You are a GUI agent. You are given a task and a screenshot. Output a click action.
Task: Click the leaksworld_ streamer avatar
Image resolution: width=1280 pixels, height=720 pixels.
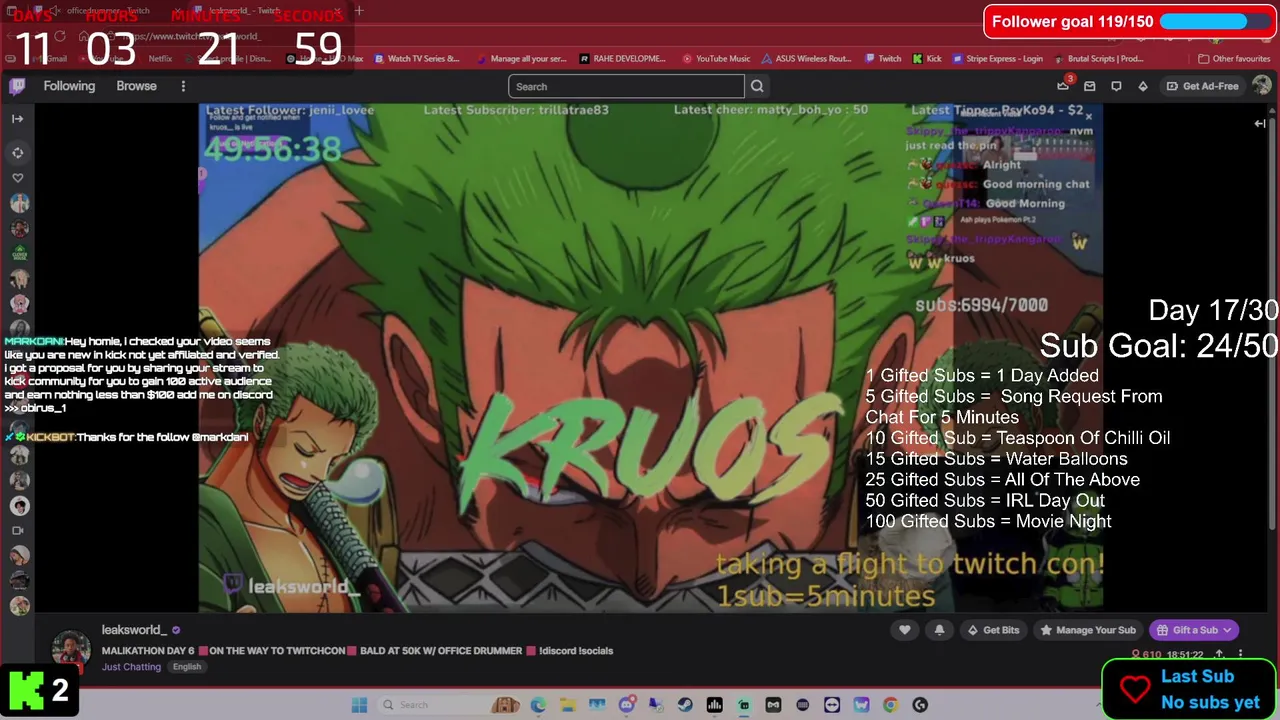(x=71, y=649)
